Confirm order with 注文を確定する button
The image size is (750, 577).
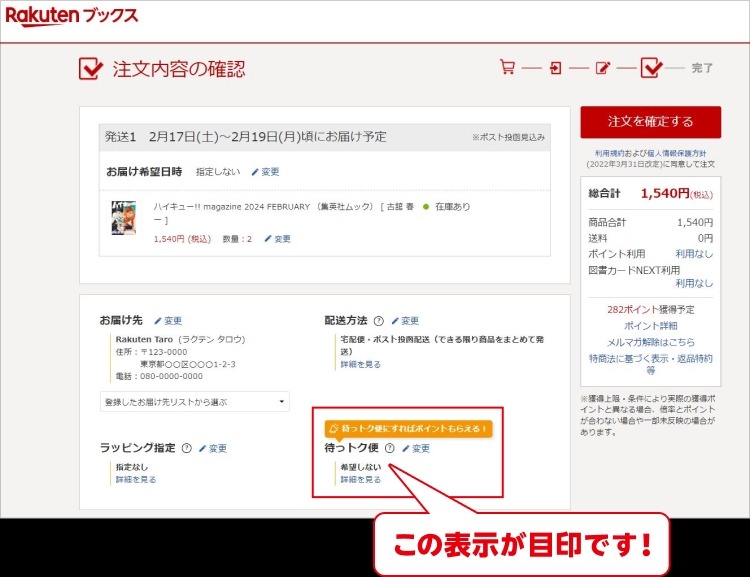click(651, 122)
